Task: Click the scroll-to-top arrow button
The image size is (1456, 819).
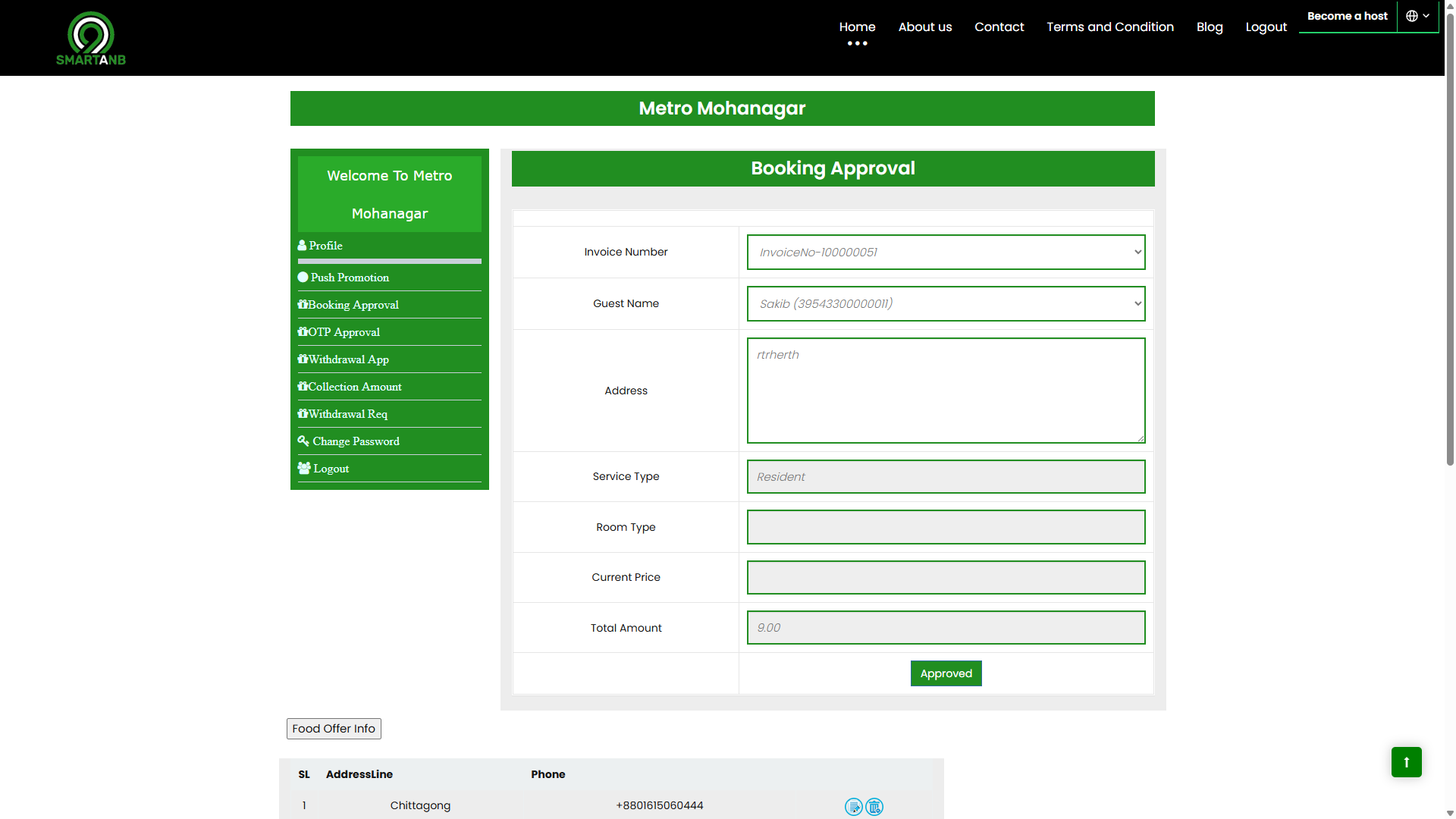Action: point(1406,761)
